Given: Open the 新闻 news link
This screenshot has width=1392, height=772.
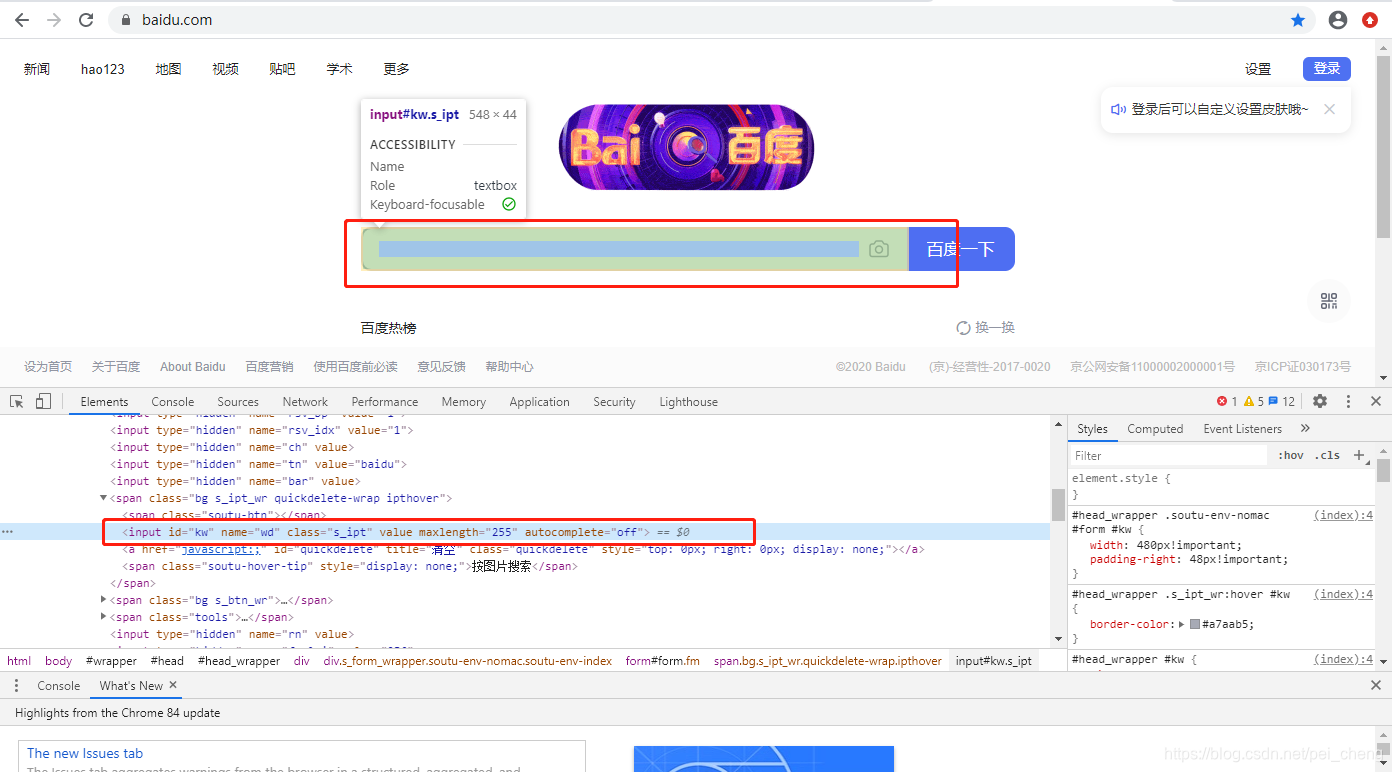Looking at the screenshot, I should 37,69.
